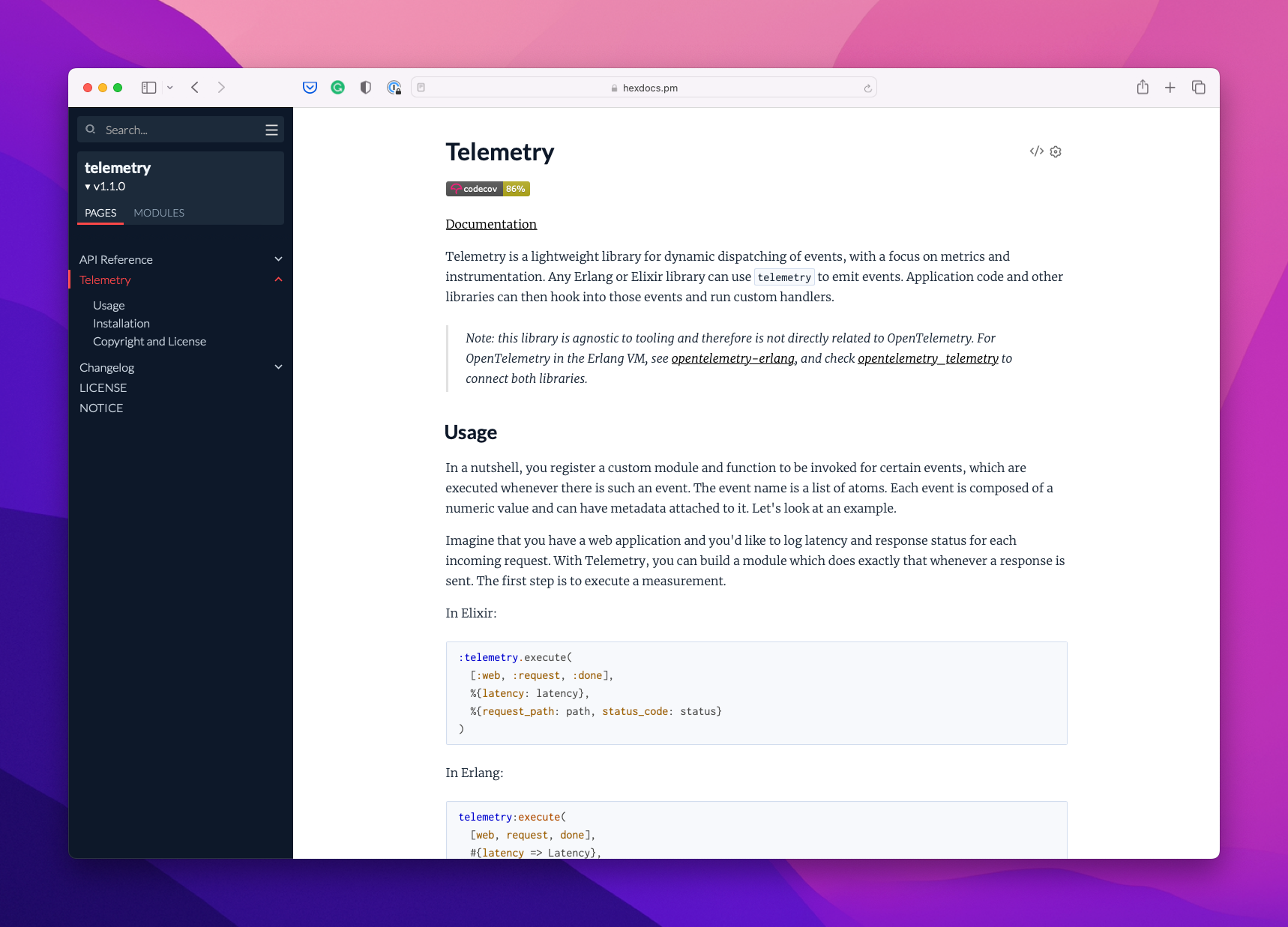This screenshot has height=927, width=1288.
Task: Jump to Copyright and License section
Action: (149, 341)
